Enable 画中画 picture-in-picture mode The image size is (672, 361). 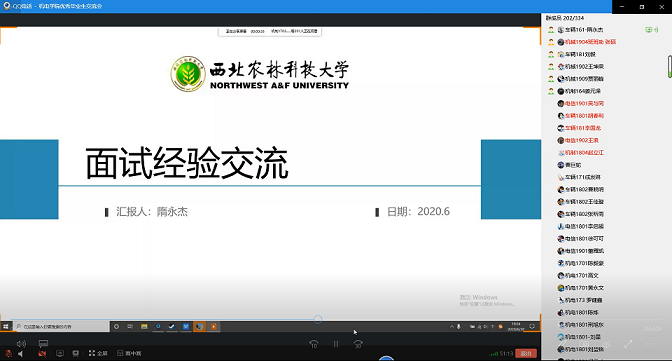click(129, 353)
